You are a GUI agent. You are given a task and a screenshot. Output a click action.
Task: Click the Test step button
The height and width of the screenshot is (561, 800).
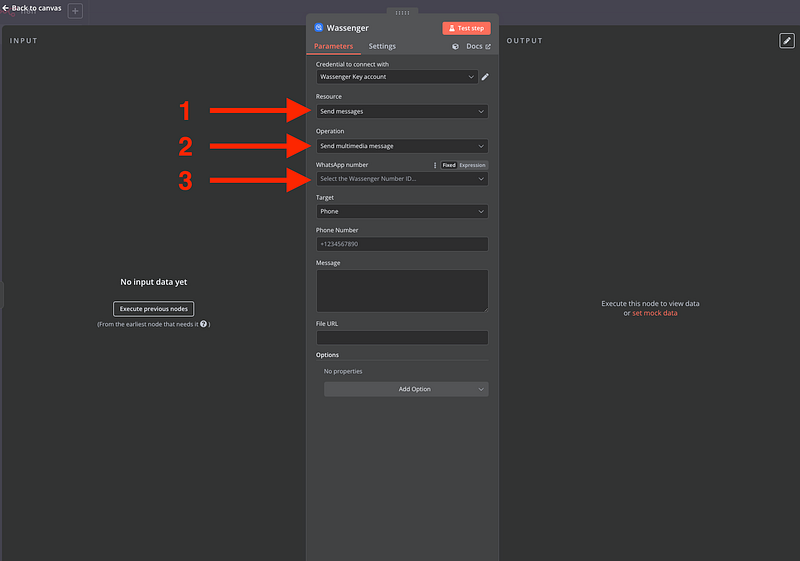click(466, 28)
